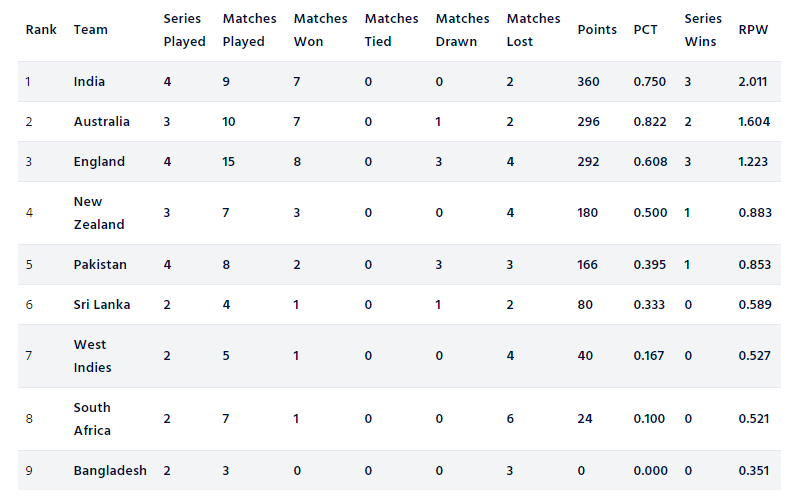Select the RPW column header

coord(753,30)
